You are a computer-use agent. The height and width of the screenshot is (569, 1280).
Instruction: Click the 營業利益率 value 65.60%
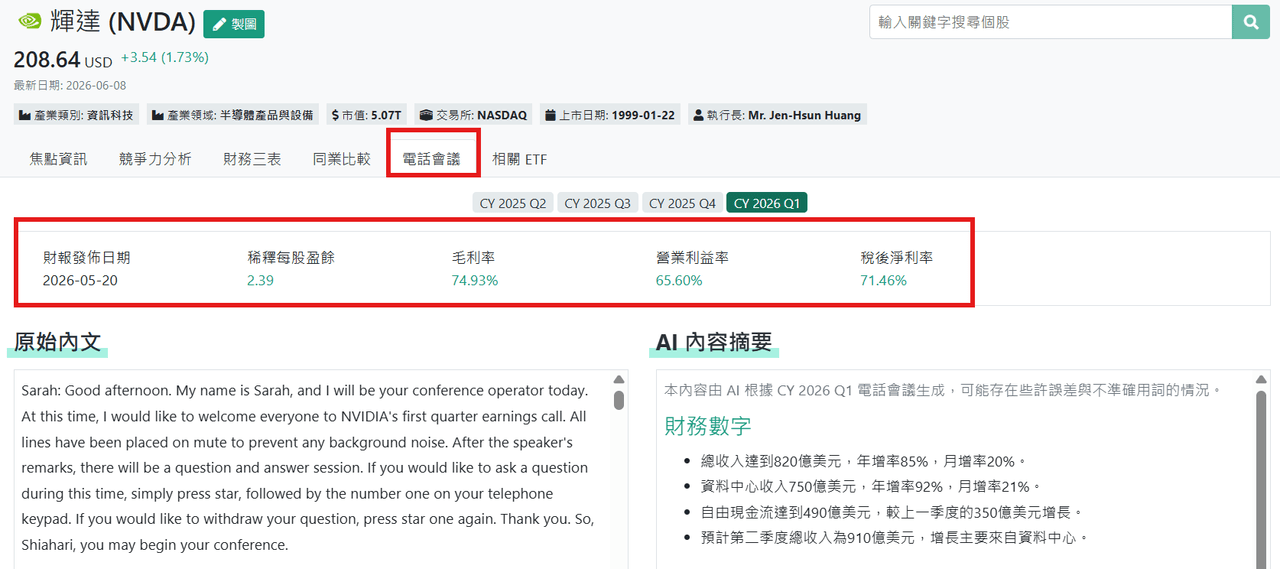click(x=679, y=280)
